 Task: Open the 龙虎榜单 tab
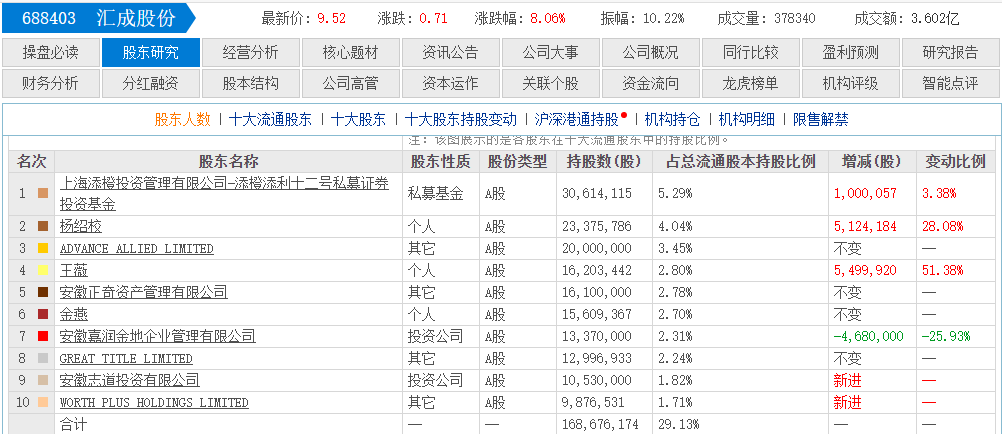(751, 84)
